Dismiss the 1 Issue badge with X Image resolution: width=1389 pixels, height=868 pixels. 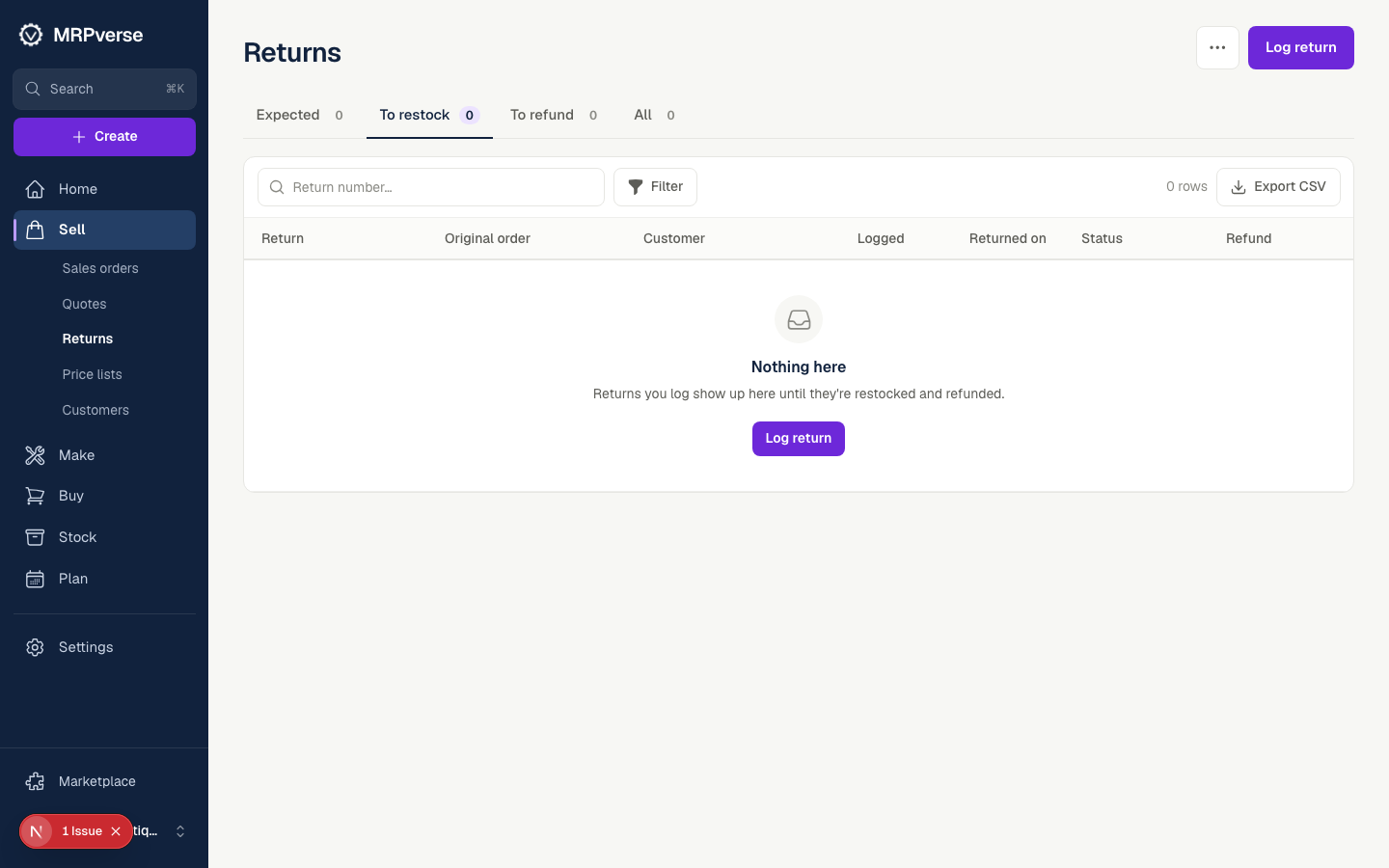tap(116, 831)
